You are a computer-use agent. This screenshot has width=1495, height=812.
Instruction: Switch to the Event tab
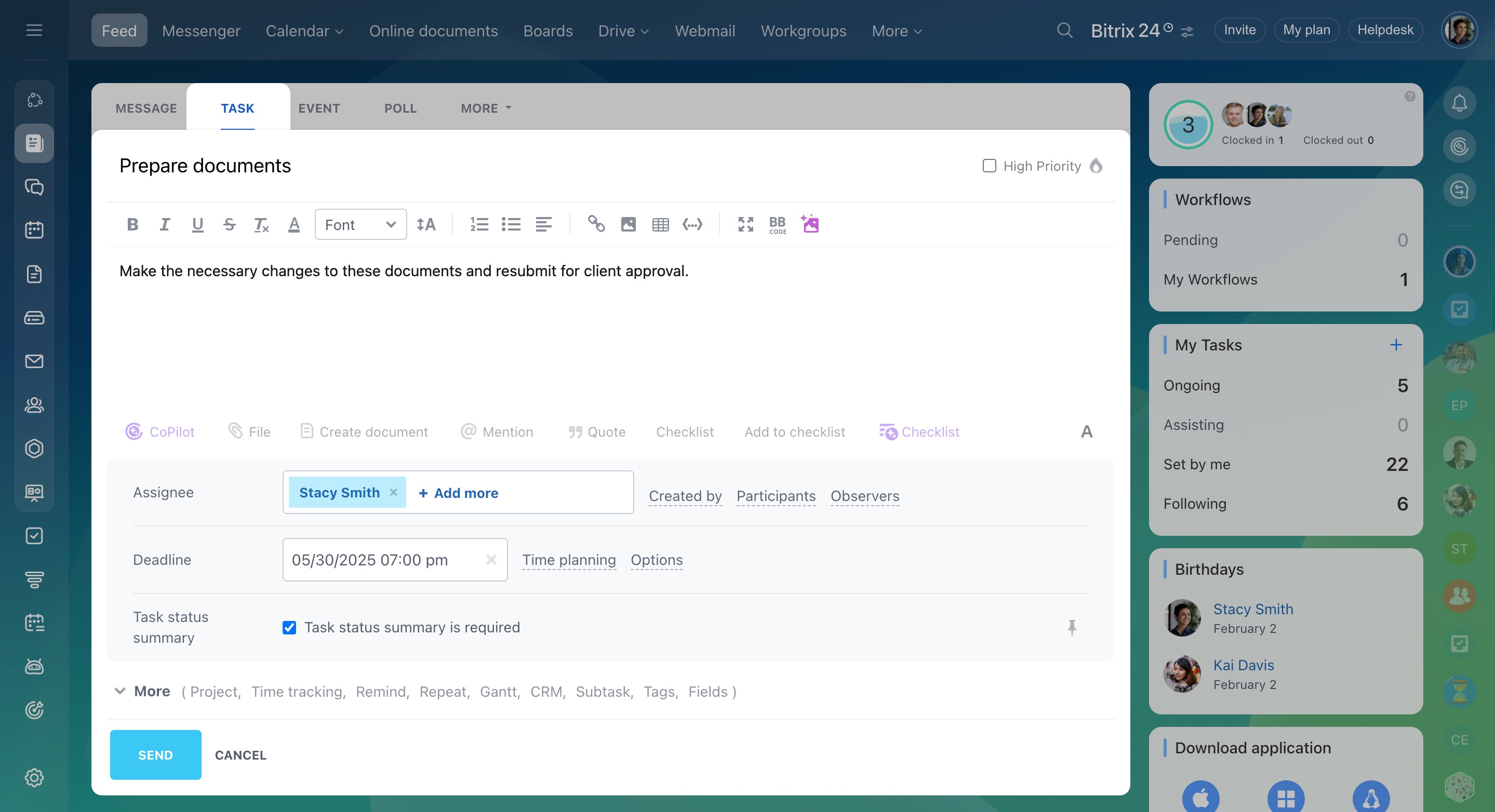318,109
